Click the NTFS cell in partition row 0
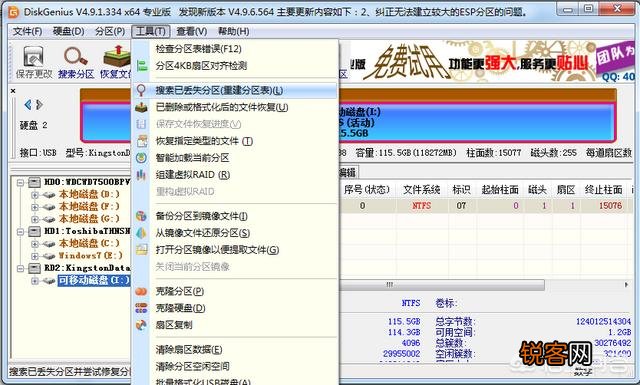The image size is (640, 385). (421, 206)
